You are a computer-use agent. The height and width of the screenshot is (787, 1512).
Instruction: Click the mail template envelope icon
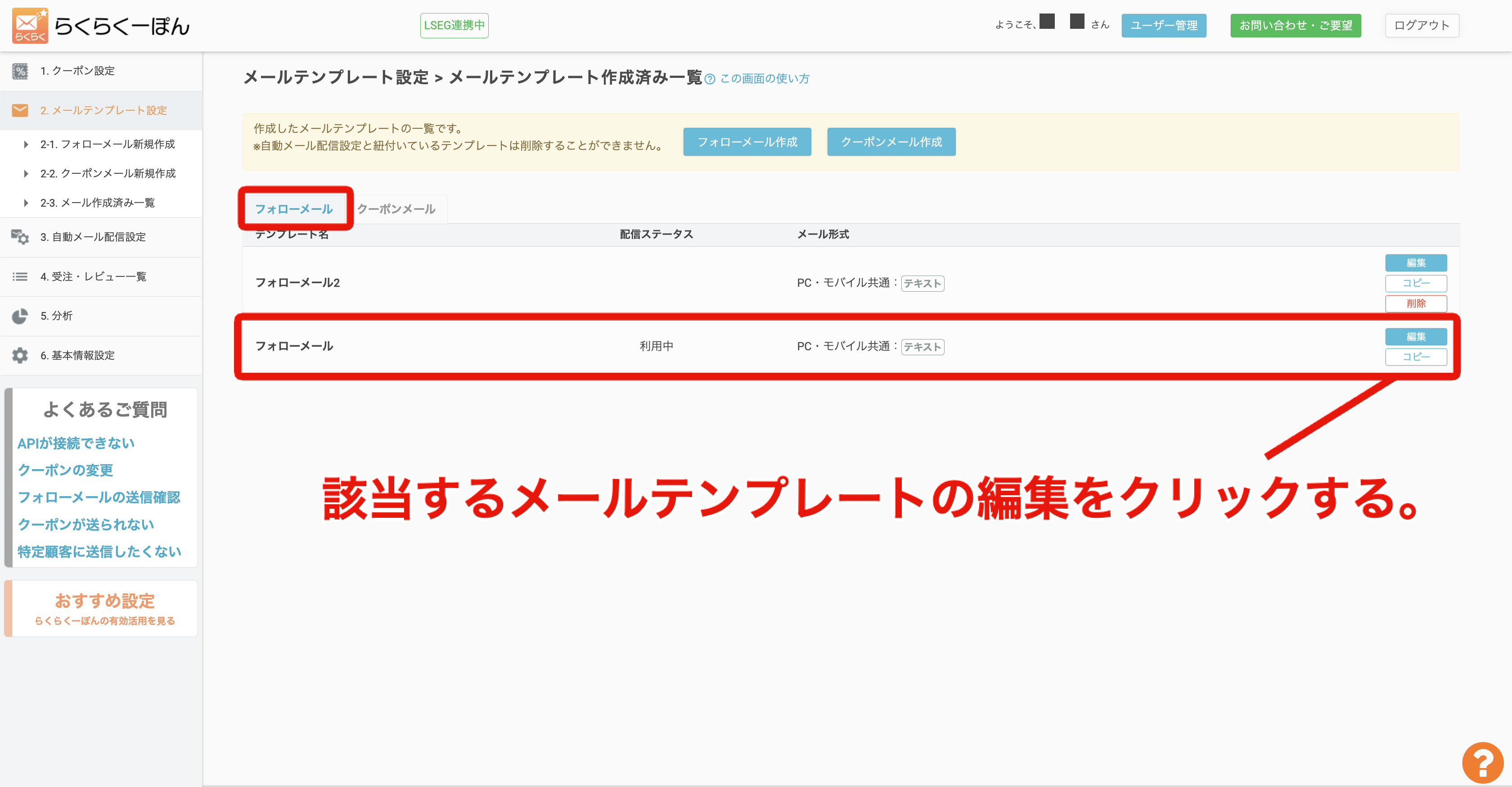[20, 110]
